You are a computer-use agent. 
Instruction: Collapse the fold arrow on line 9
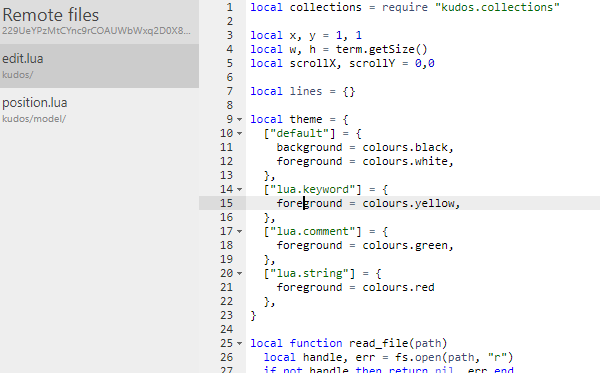coord(240,120)
